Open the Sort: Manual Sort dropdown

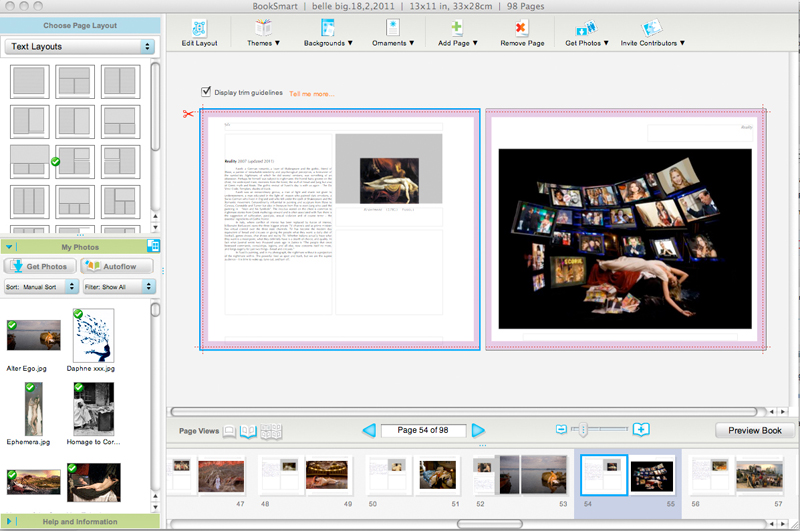[40, 286]
